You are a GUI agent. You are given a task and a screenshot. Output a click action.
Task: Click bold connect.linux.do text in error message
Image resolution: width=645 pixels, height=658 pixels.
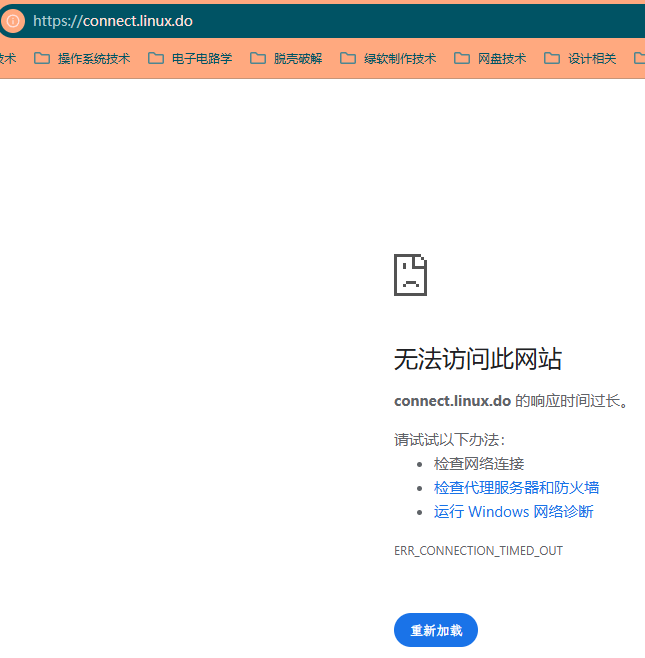[x=452, y=401]
